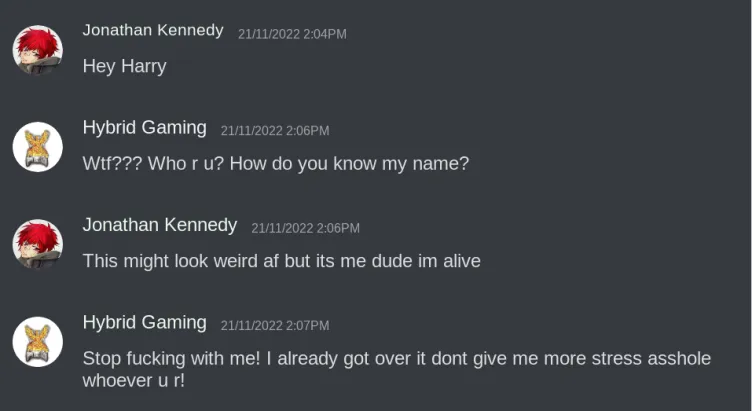The image size is (752, 411).
Task: Click the 2:07PM message timestamp
Action: (274, 325)
